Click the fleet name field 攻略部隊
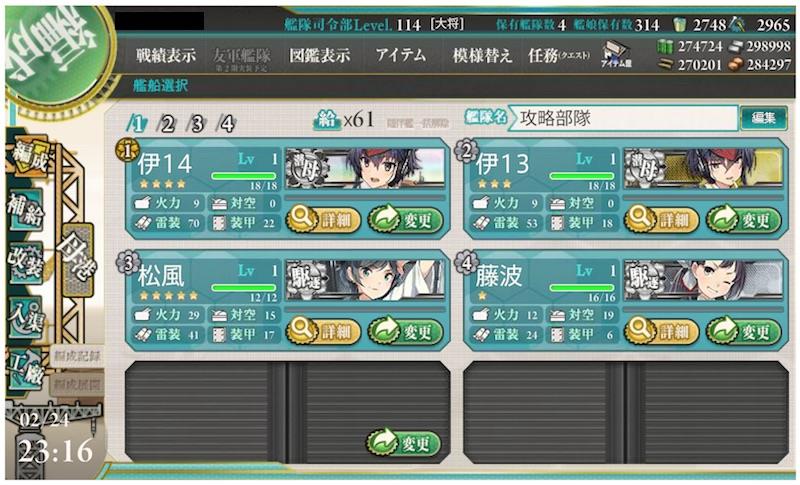The width and height of the screenshot is (800, 485). [x=622, y=118]
